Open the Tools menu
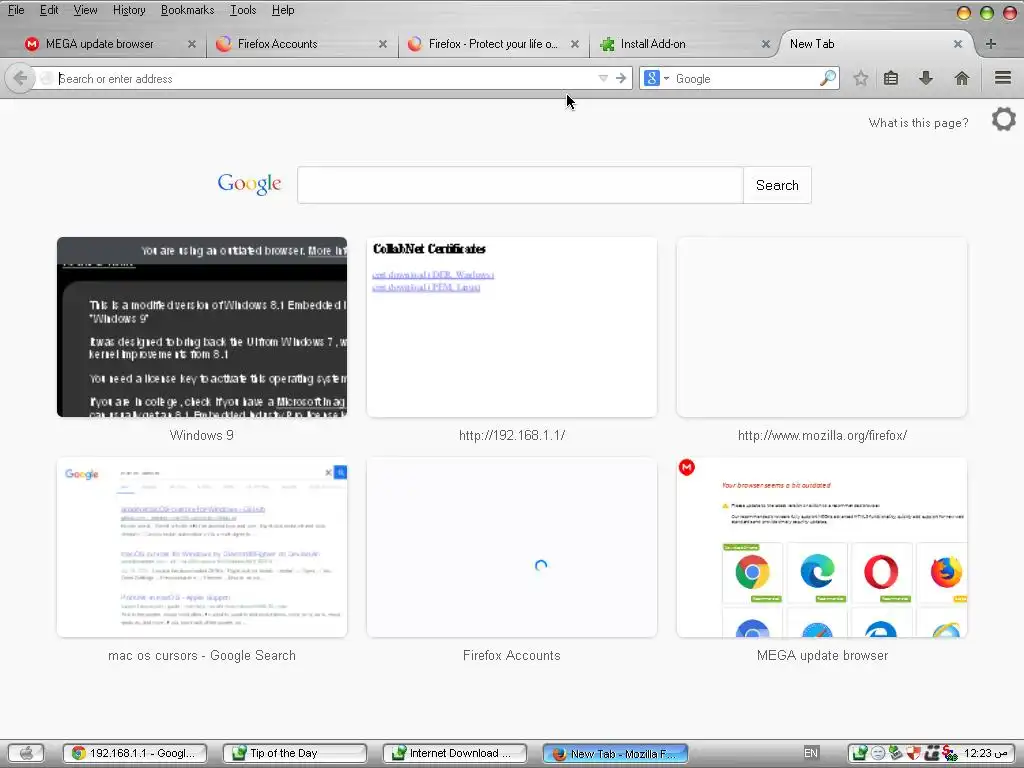 click(243, 10)
